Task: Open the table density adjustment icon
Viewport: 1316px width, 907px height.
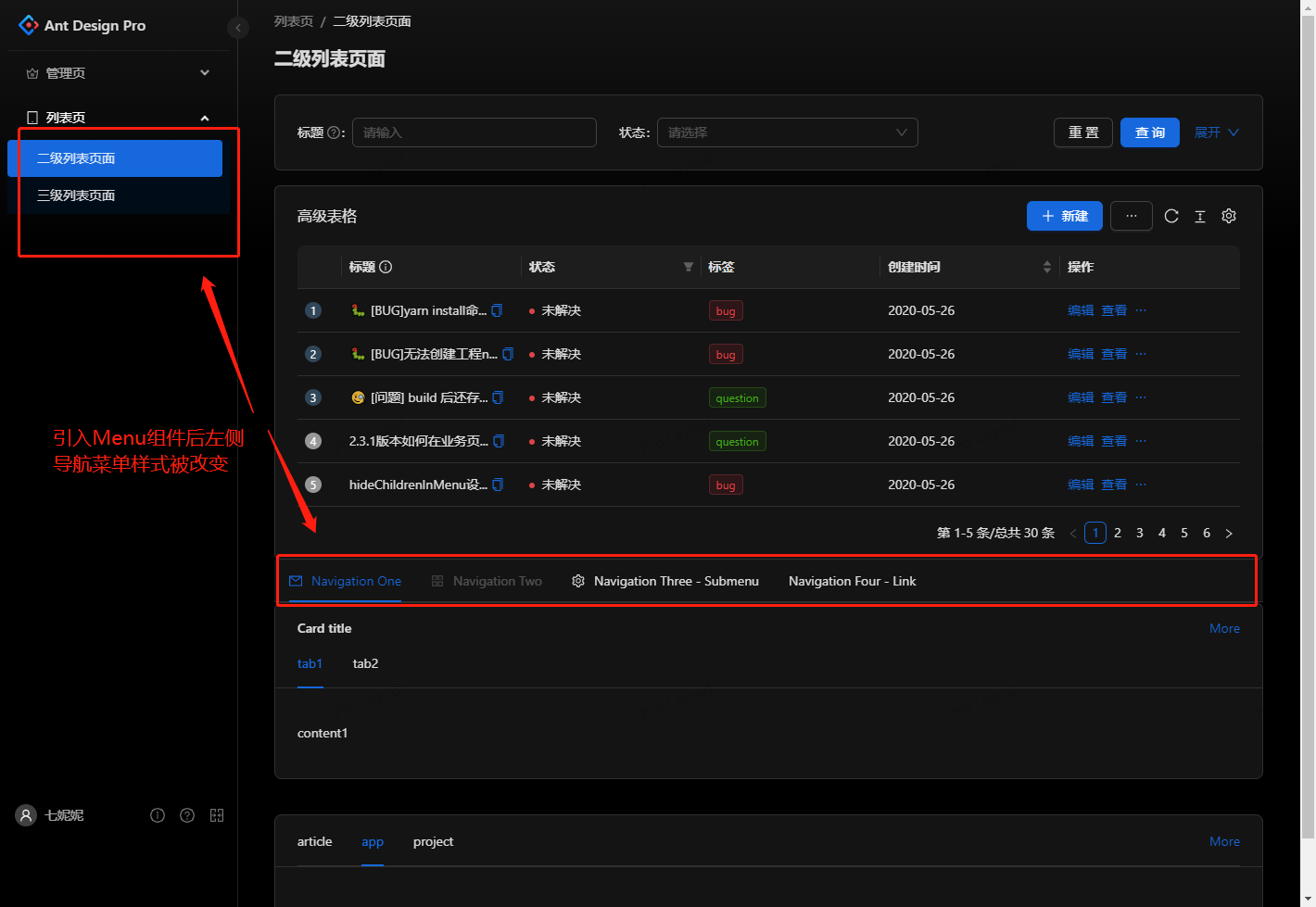Action: [1199, 216]
